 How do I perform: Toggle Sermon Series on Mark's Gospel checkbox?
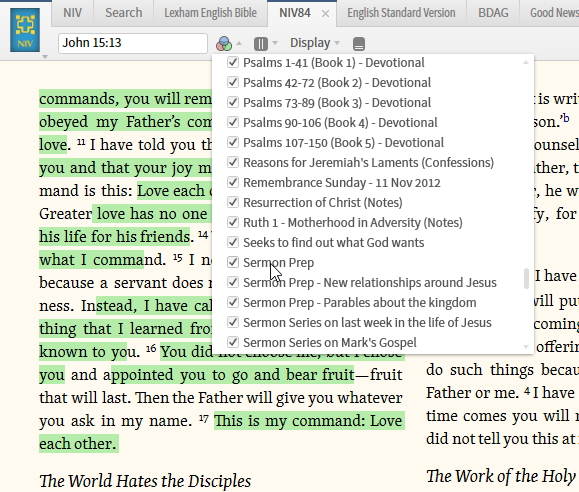pyautogui.click(x=233, y=342)
